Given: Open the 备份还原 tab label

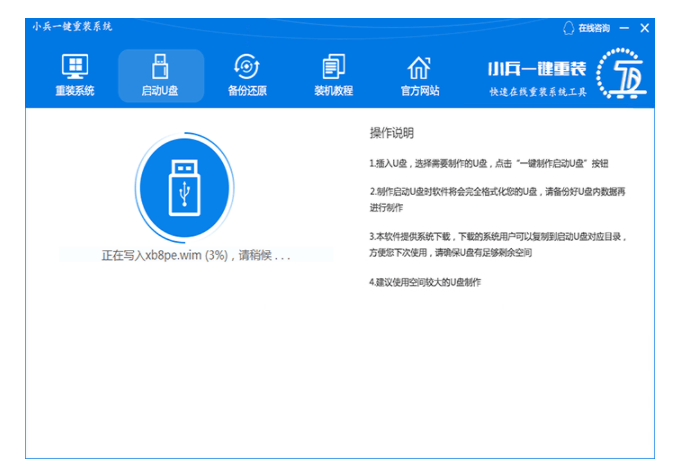Looking at the screenshot, I should pyautogui.click(x=246, y=91).
